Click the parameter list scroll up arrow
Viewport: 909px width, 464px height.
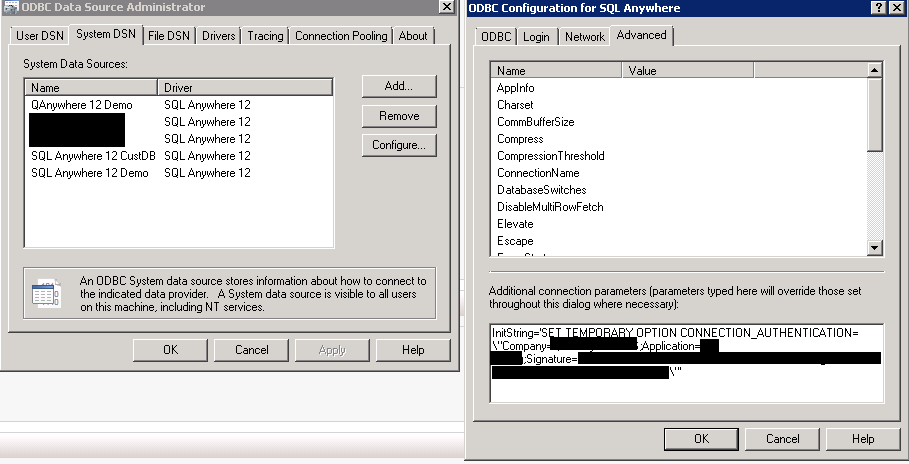tap(875, 70)
